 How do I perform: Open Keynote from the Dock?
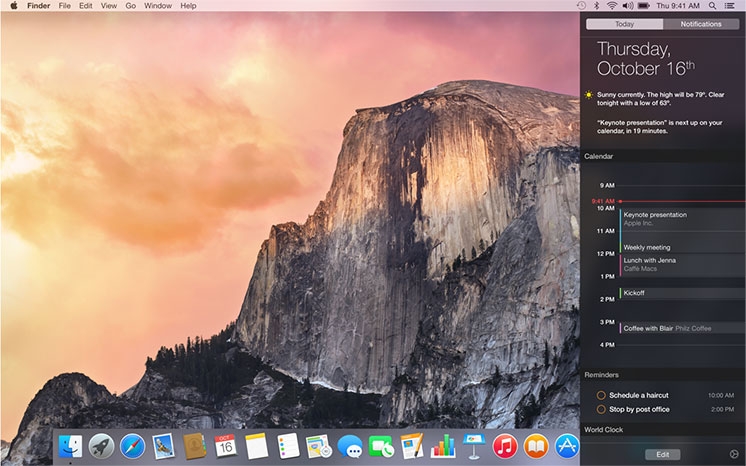473,445
